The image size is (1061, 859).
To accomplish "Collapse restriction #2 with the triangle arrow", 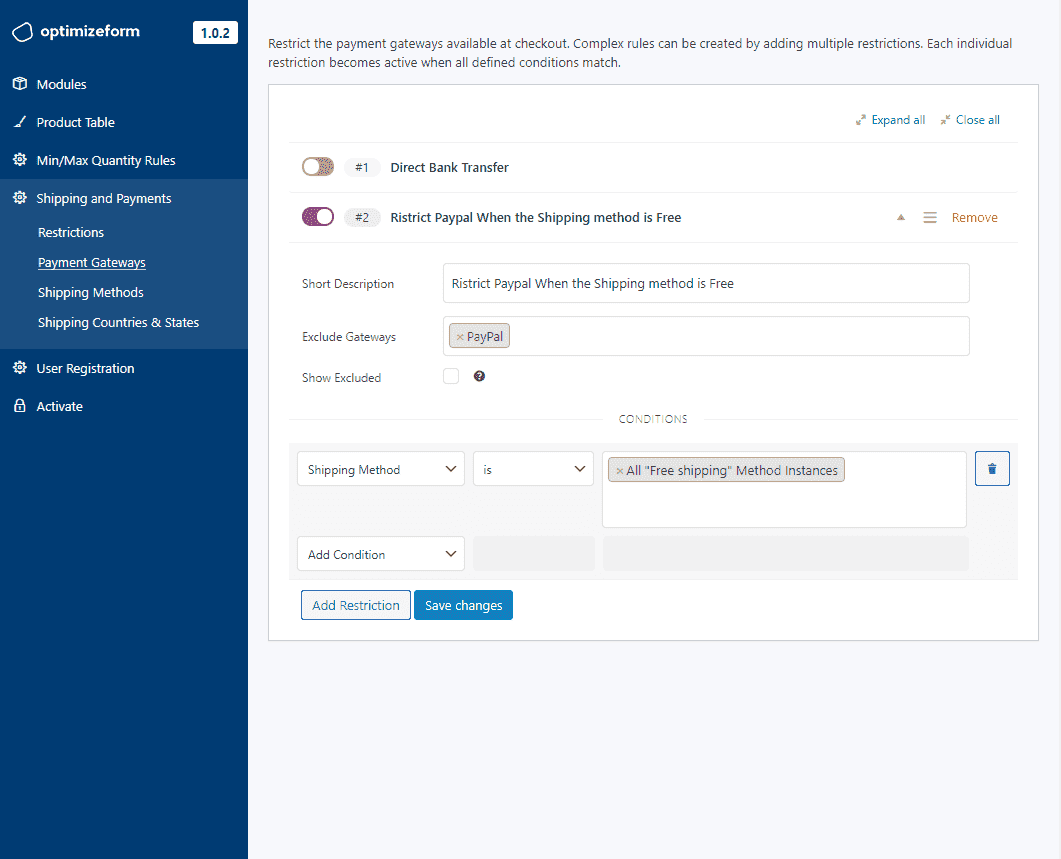I will (901, 217).
